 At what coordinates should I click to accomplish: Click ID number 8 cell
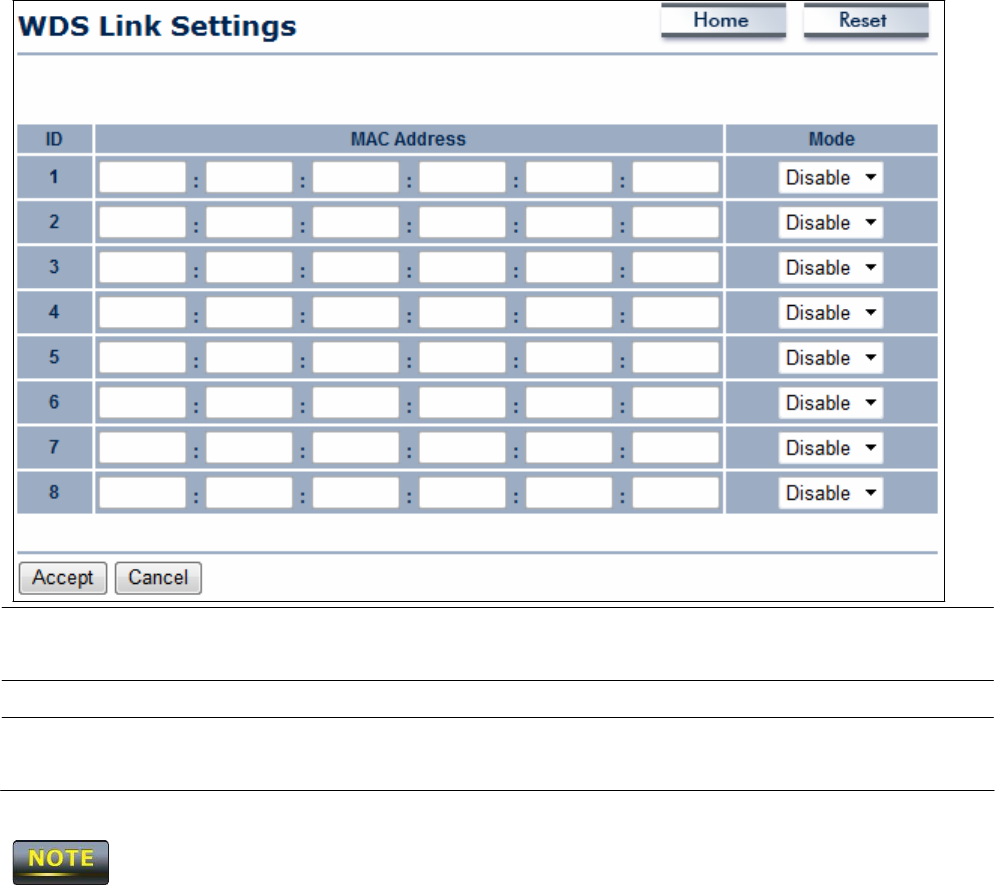coord(55,492)
